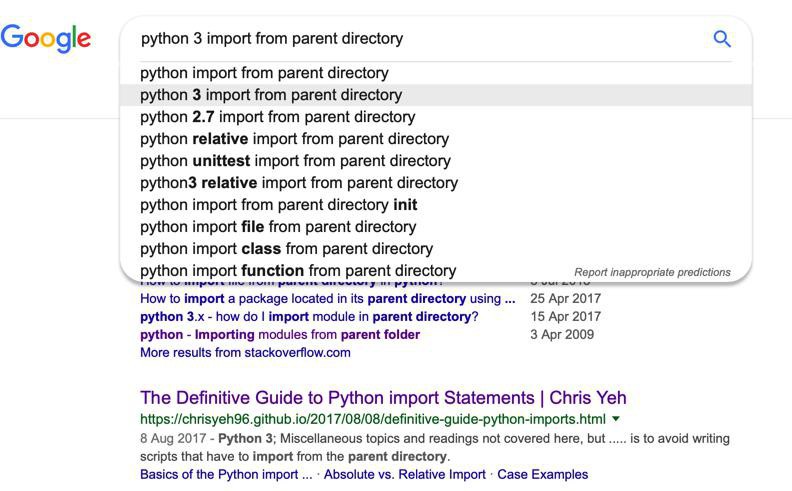Click the date '3 Apr 2009'
This screenshot has width=792, height=491.
point(562,334)
